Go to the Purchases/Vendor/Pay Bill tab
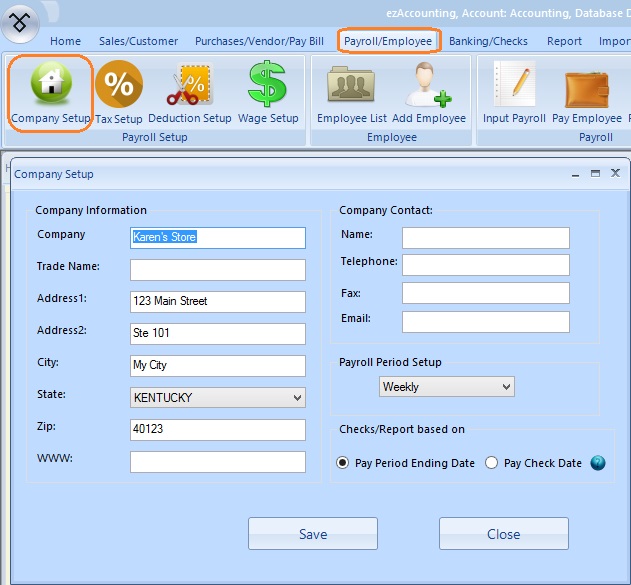631x585 pixels. click(x=260, y=41)
